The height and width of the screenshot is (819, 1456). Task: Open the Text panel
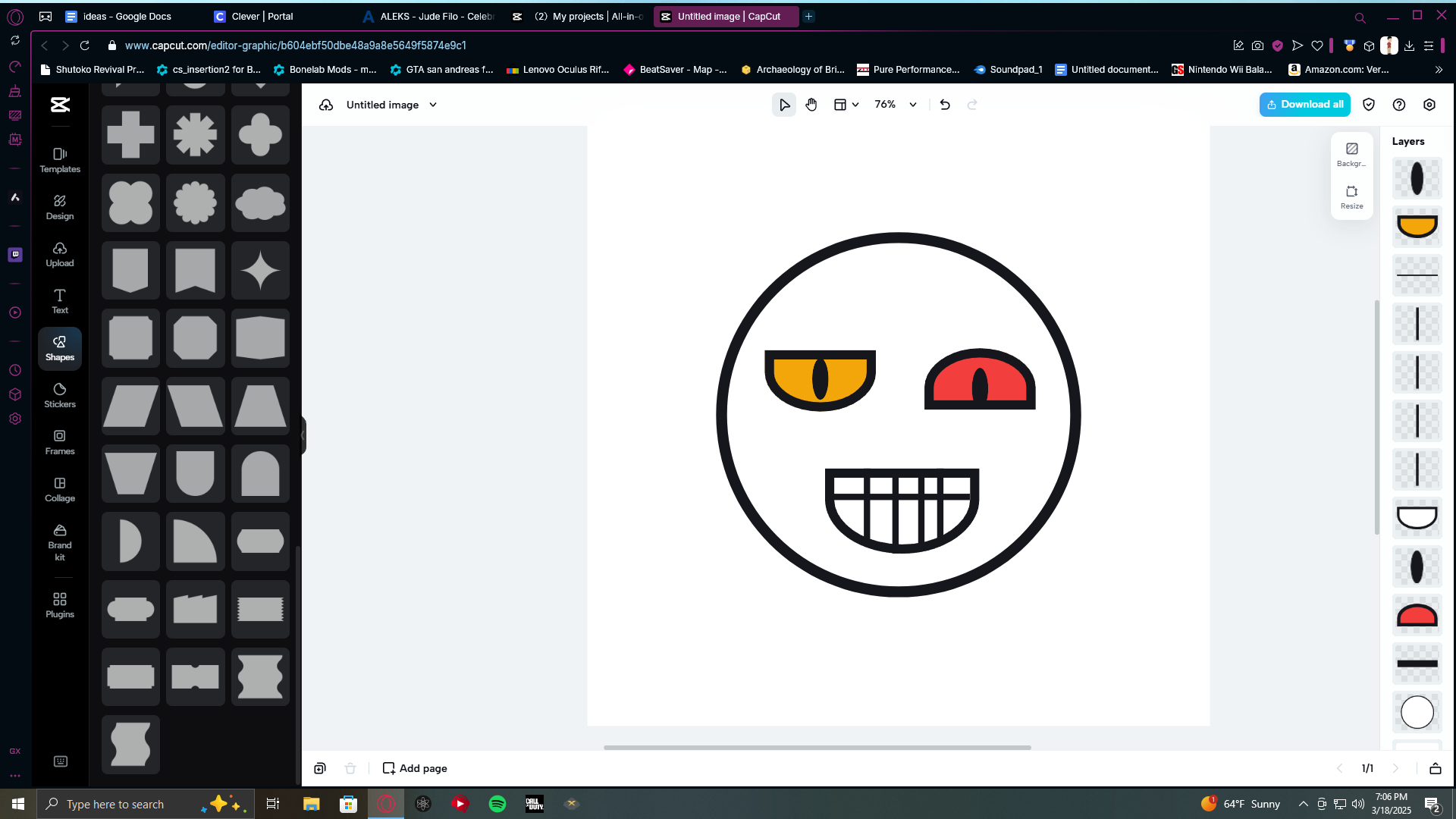[60, 301]
